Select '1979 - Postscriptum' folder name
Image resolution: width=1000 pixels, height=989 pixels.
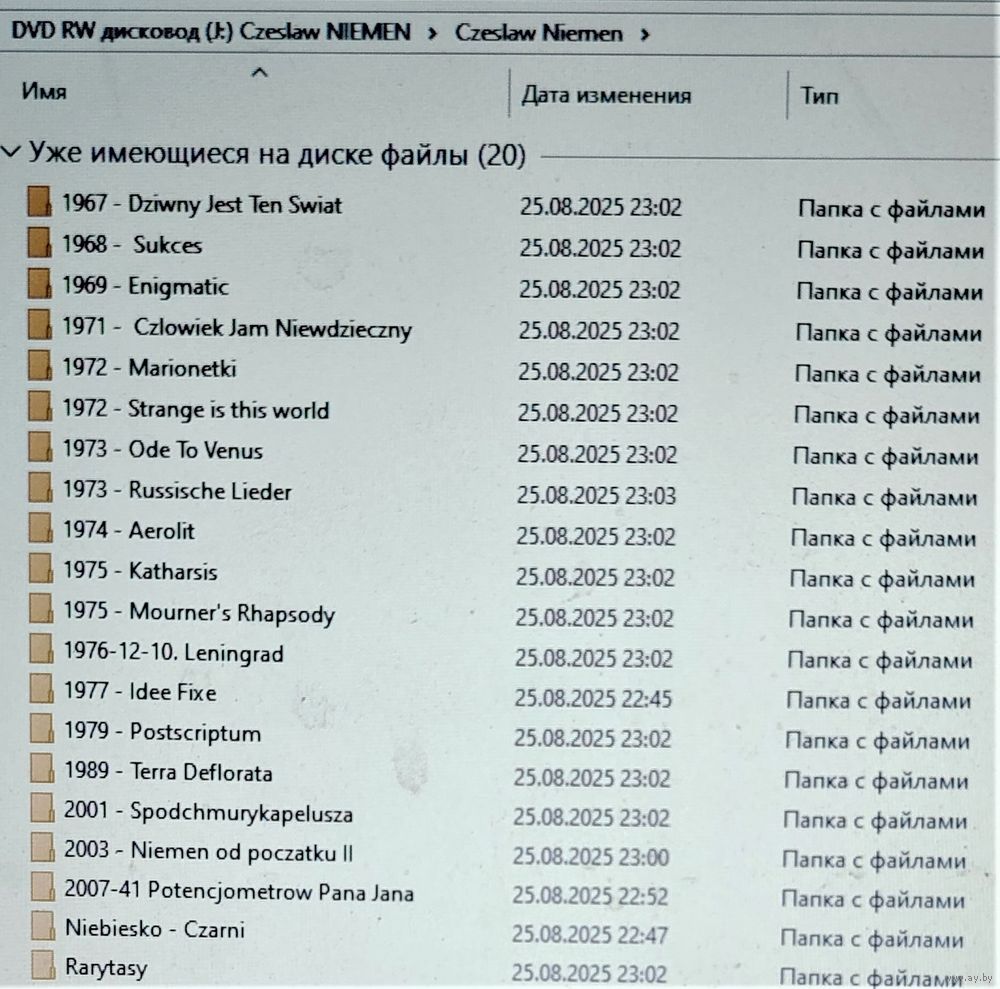(163, 732)
